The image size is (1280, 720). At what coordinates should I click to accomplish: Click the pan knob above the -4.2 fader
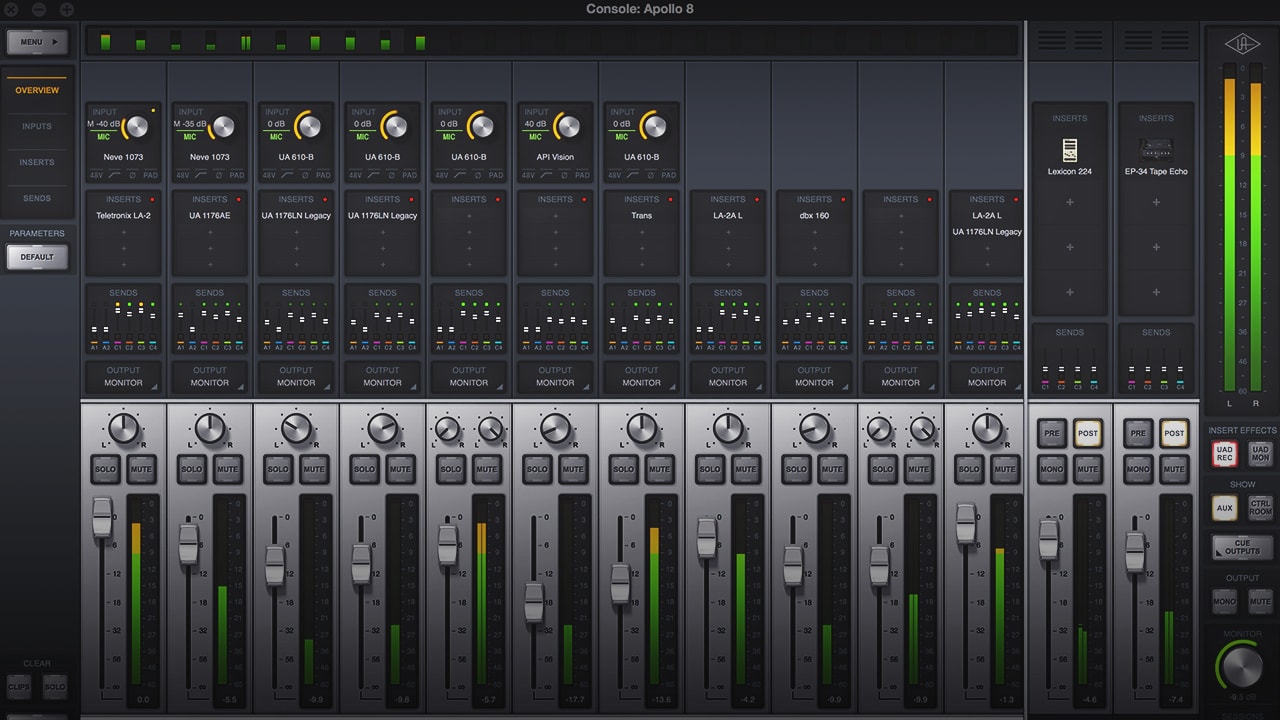pyautogui.click(x=728, y=429)
